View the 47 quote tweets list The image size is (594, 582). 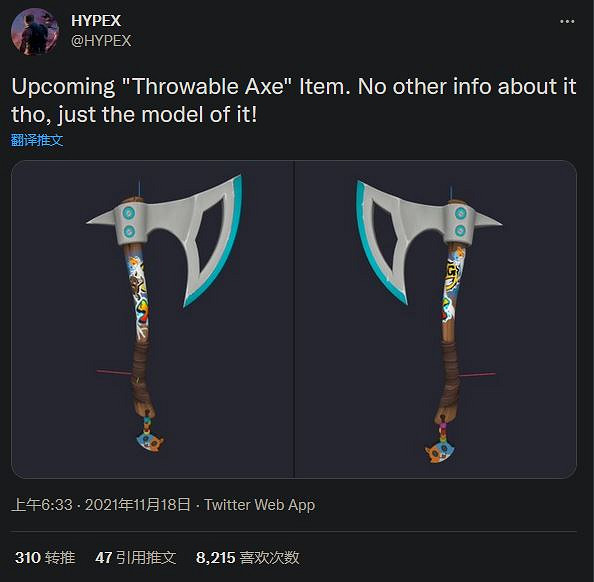pyautogui.click(x=136, y=557)
